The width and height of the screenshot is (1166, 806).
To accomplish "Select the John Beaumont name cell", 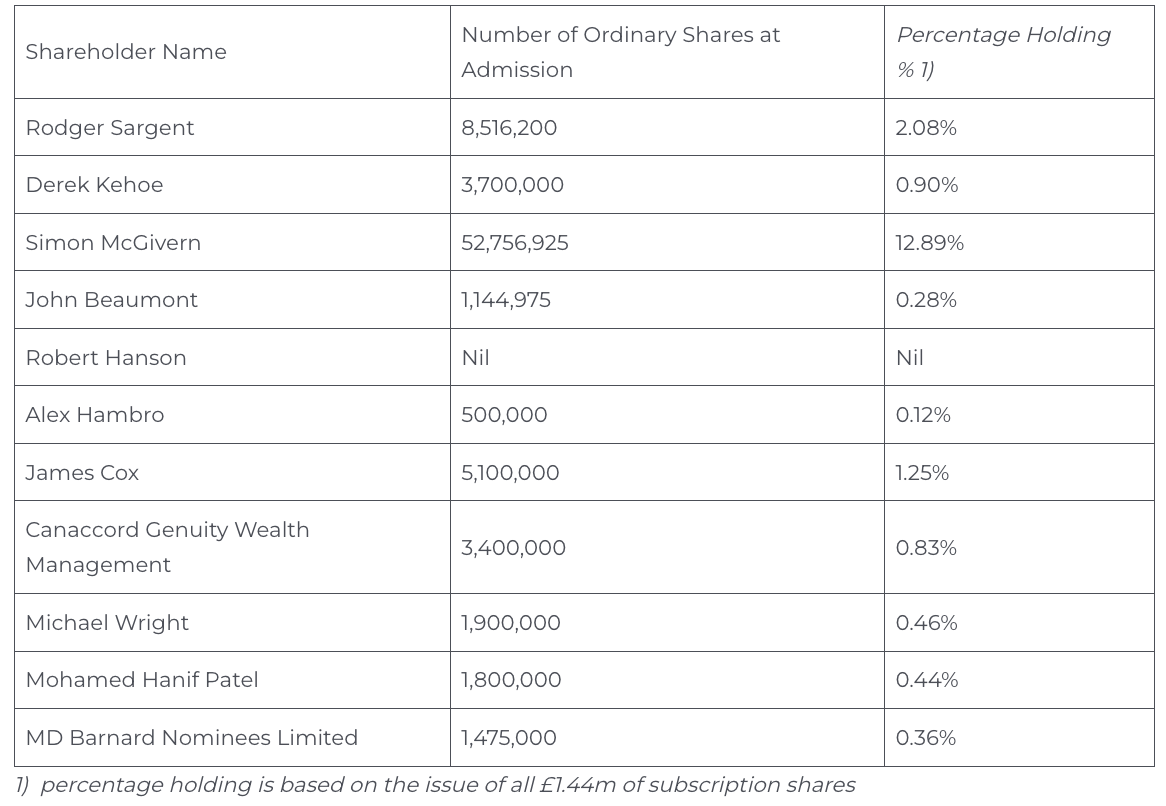I will tap(112, 300).
